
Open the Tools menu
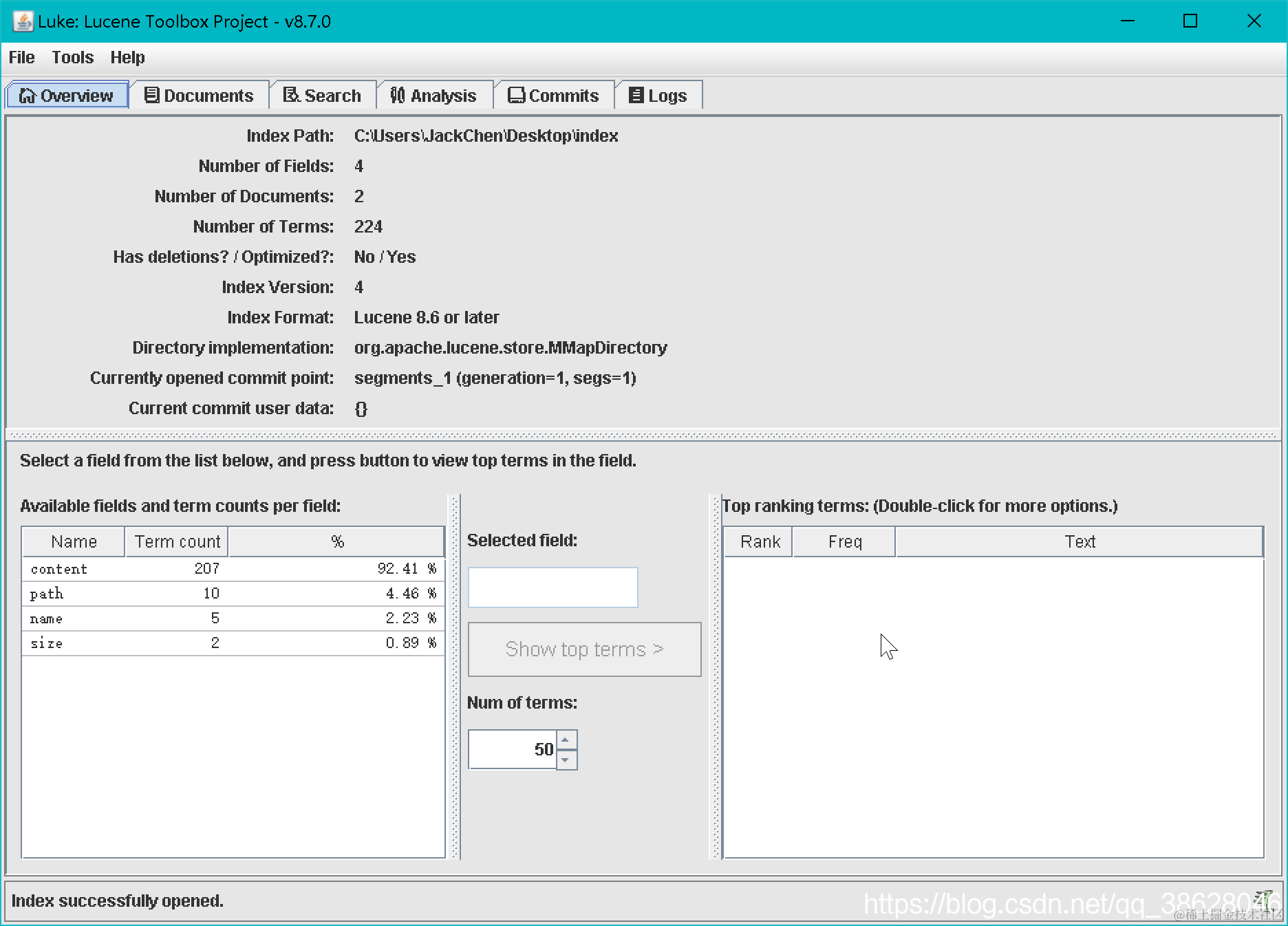coord(73,58)
